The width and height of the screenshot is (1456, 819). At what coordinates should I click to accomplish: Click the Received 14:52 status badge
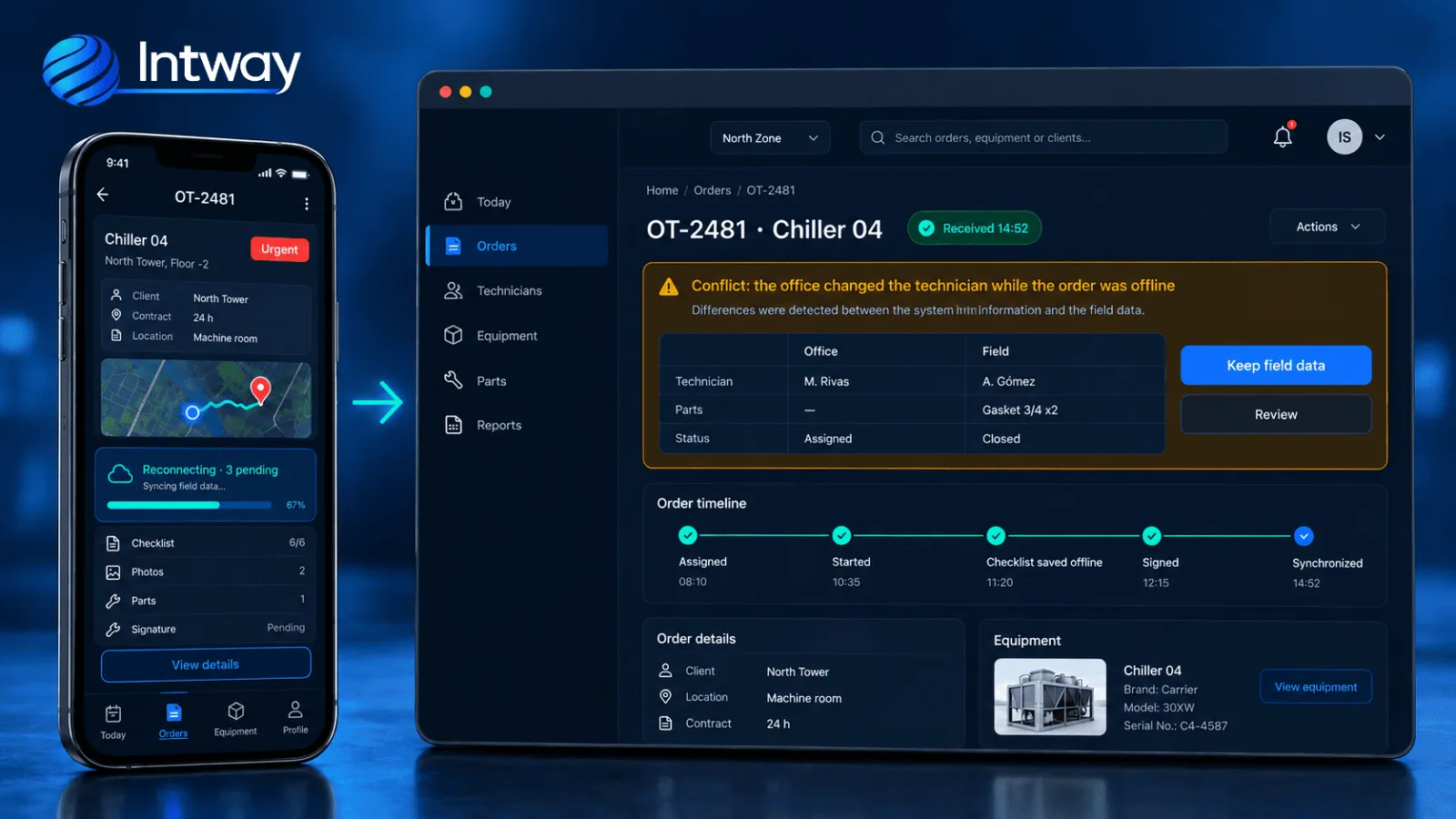[975, 228]
